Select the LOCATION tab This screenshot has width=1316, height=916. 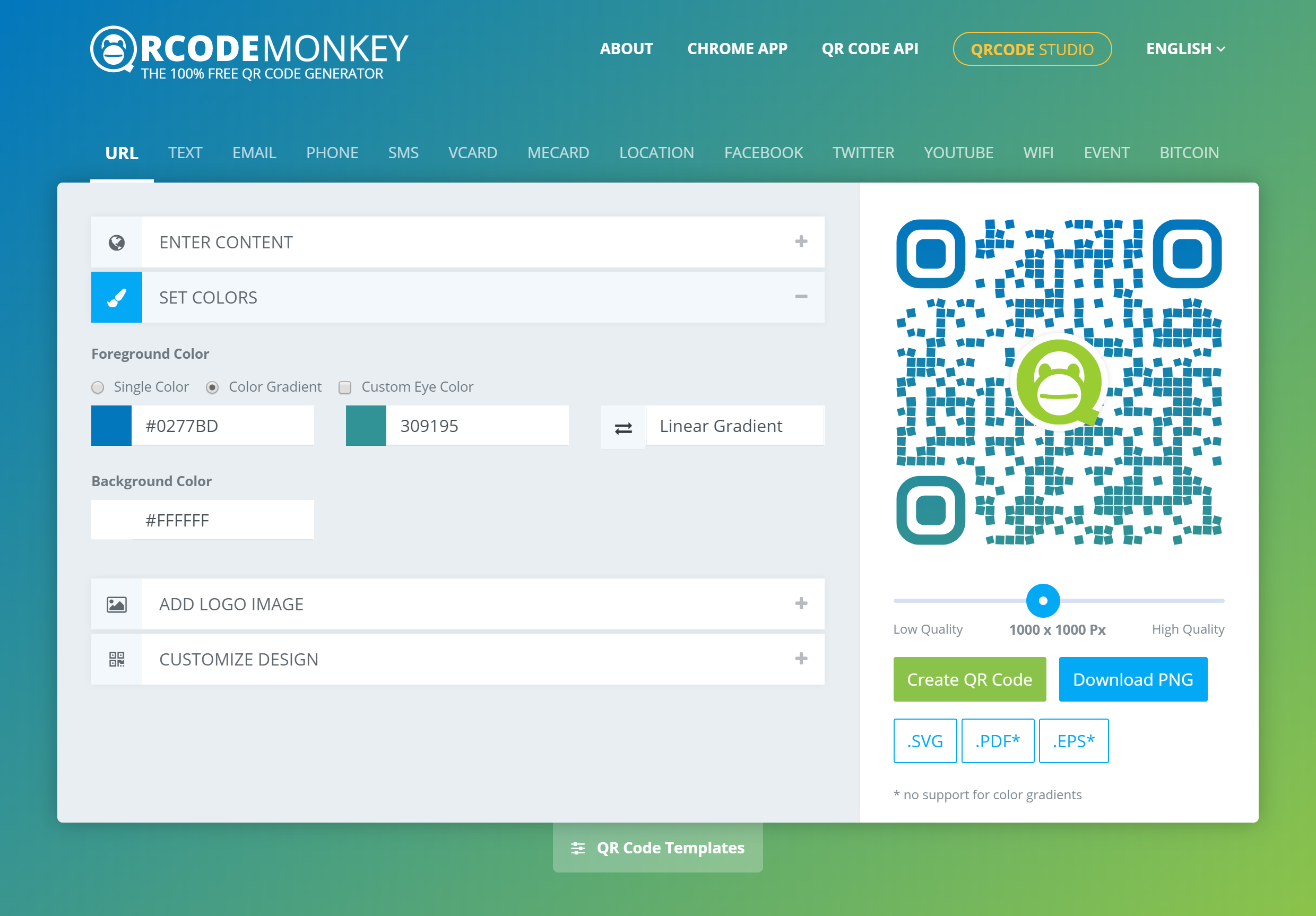(x=657, y=152)
